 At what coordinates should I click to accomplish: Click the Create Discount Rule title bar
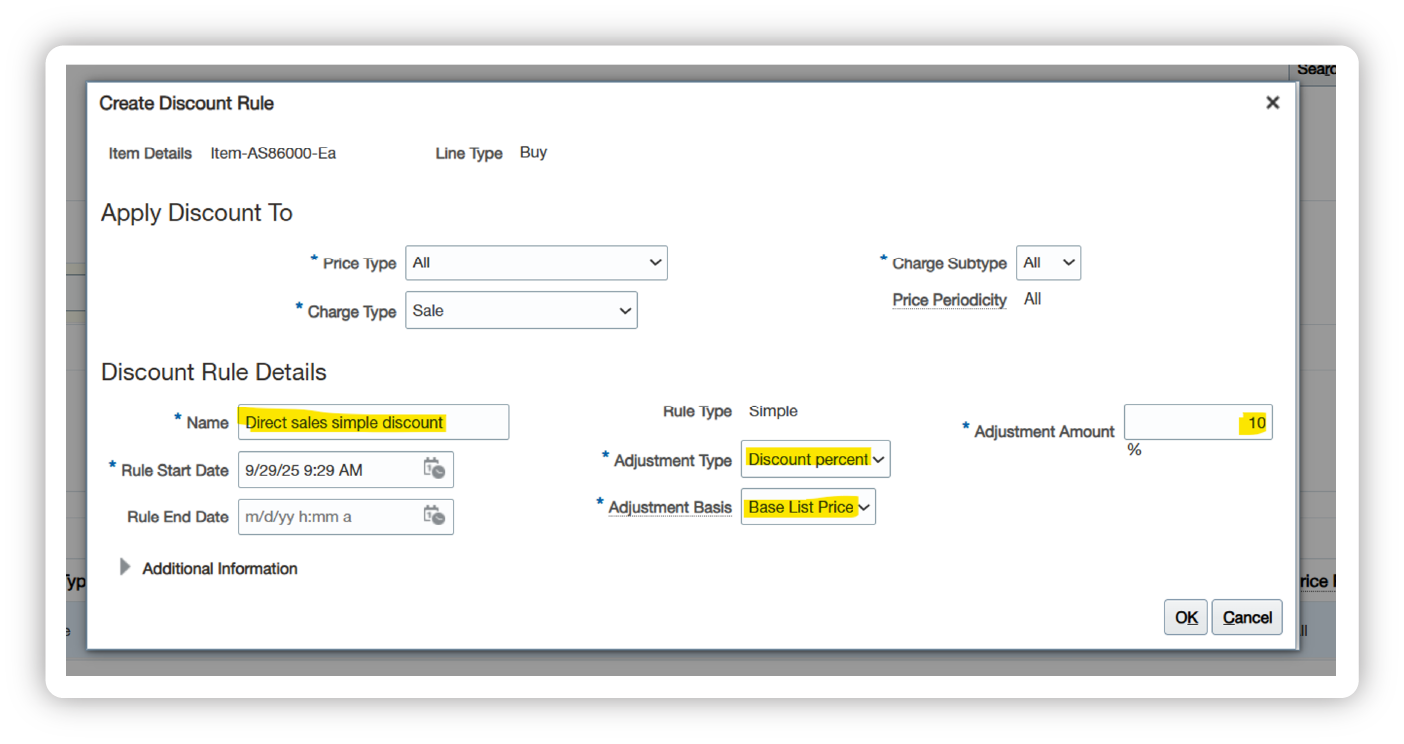click(x=600, y=103)
